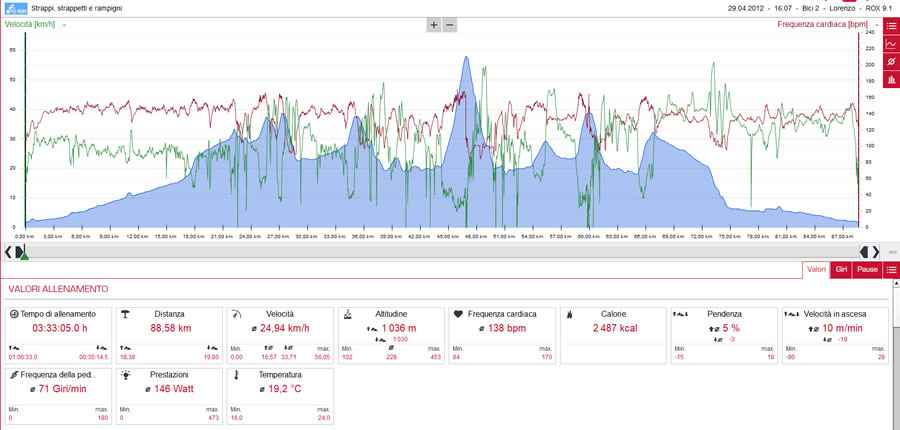Open the chart list menu icon
This screenshot has height=430, width=900.
coord(891,26)
